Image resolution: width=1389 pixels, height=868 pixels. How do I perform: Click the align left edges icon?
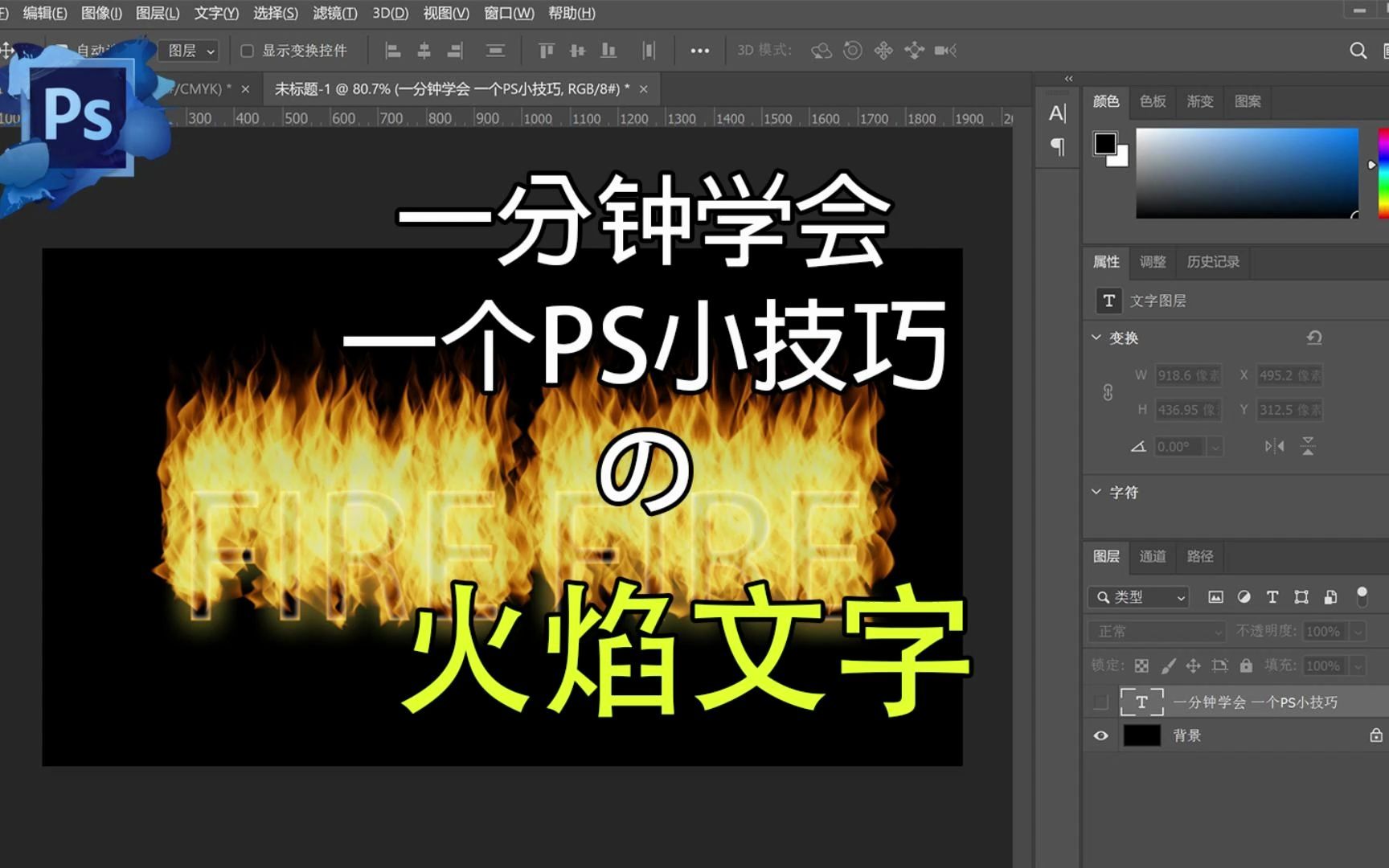click(x=391, y=50)
